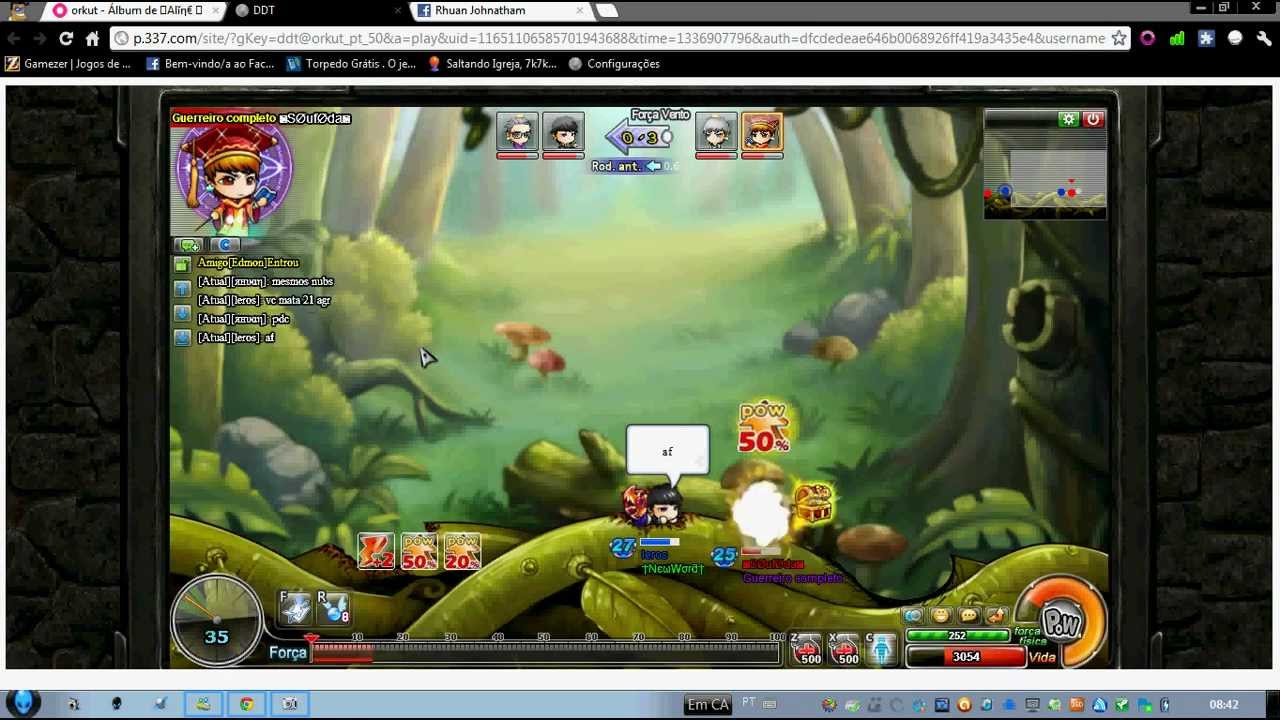Click the first teammate avatar with glasses
1280x720 pixels.
click(x=517, y=132)
